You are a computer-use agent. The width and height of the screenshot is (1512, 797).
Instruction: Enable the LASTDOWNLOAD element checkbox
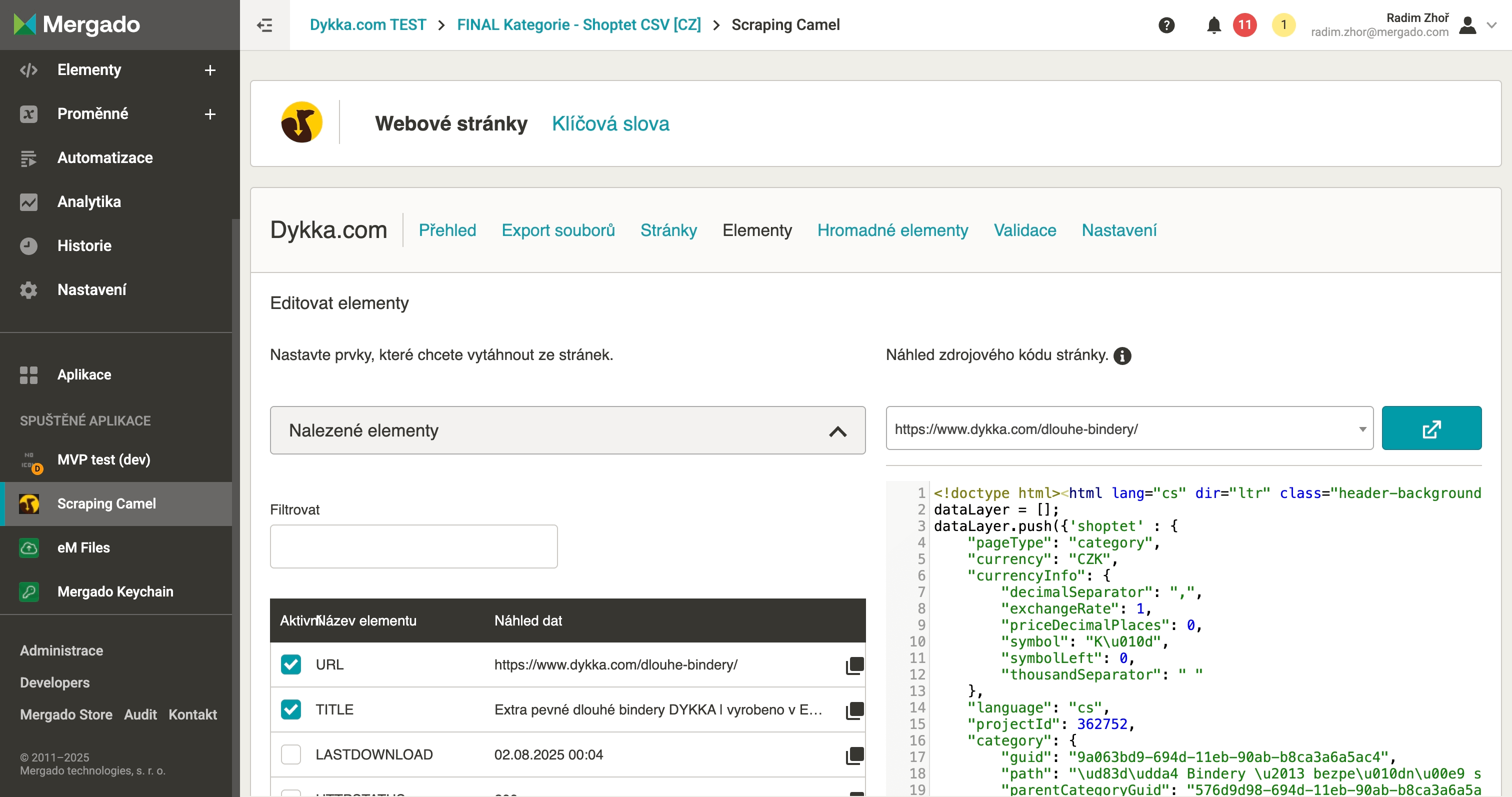290,754
